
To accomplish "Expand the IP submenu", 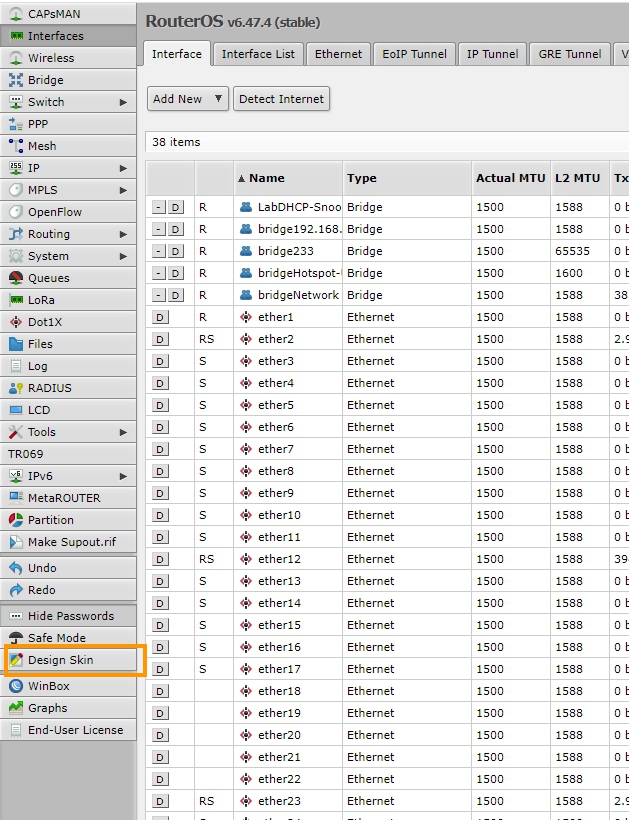I will pyautogui.click(x=123, y=168).
